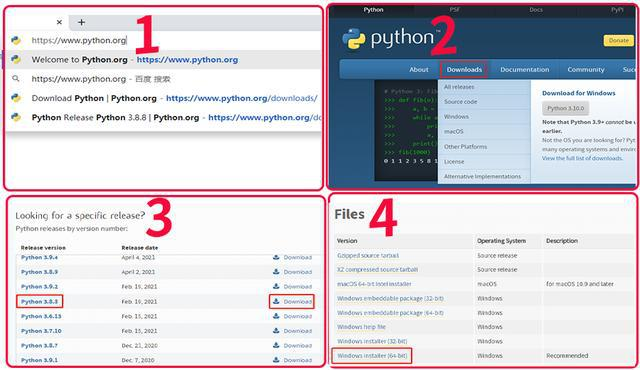640x370 pixels.
Task: Open the Python 3.9.4 release link
Action: click(39, 257)
